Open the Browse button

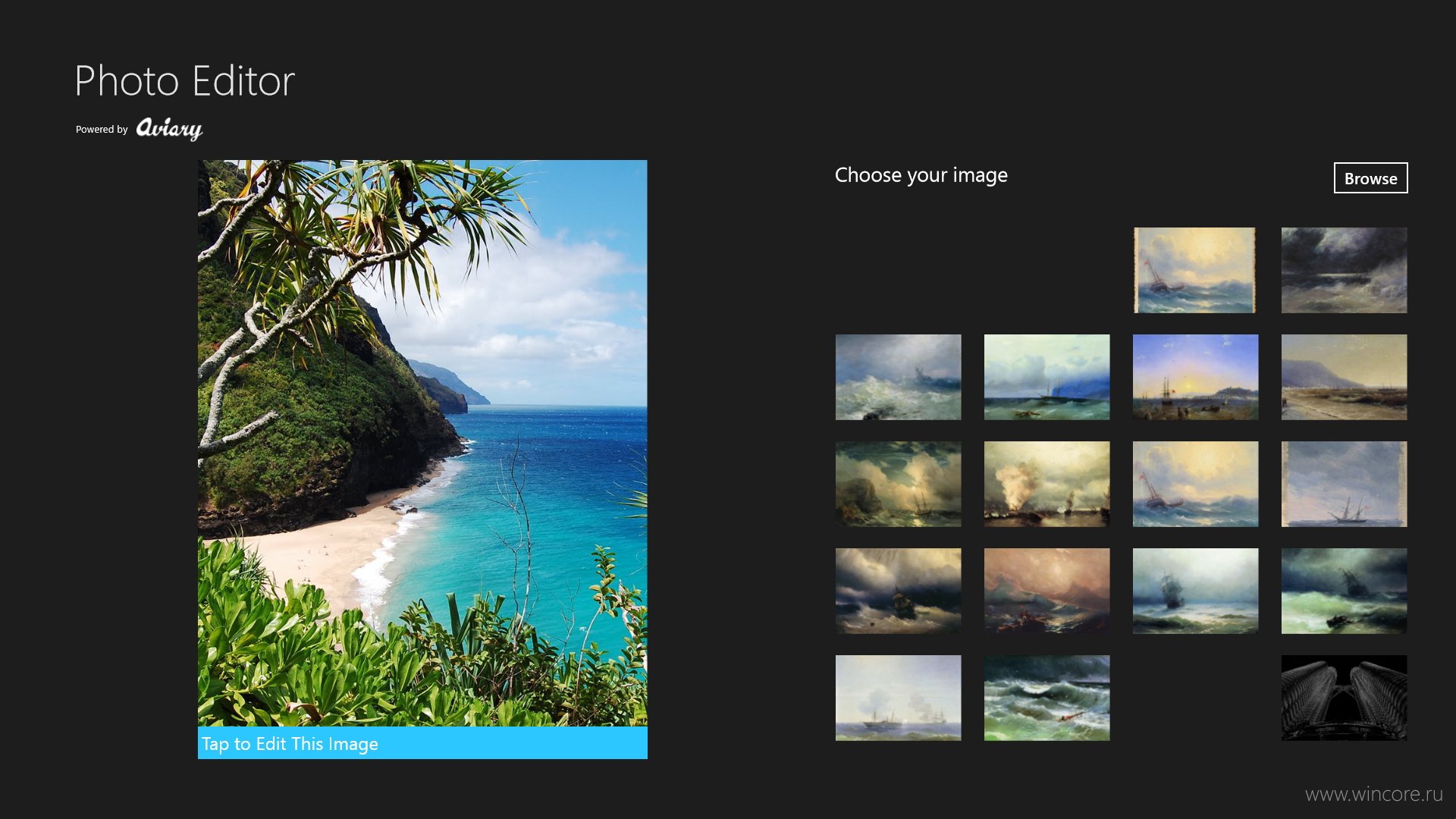tap(1370, 178)
